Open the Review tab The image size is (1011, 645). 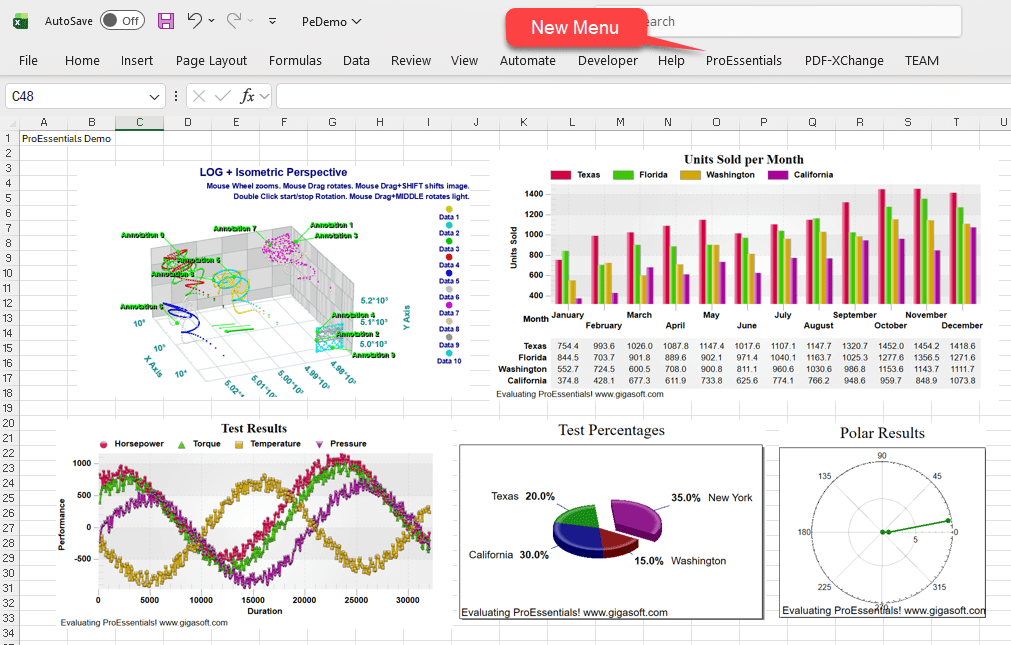click(x=411, y=61)
